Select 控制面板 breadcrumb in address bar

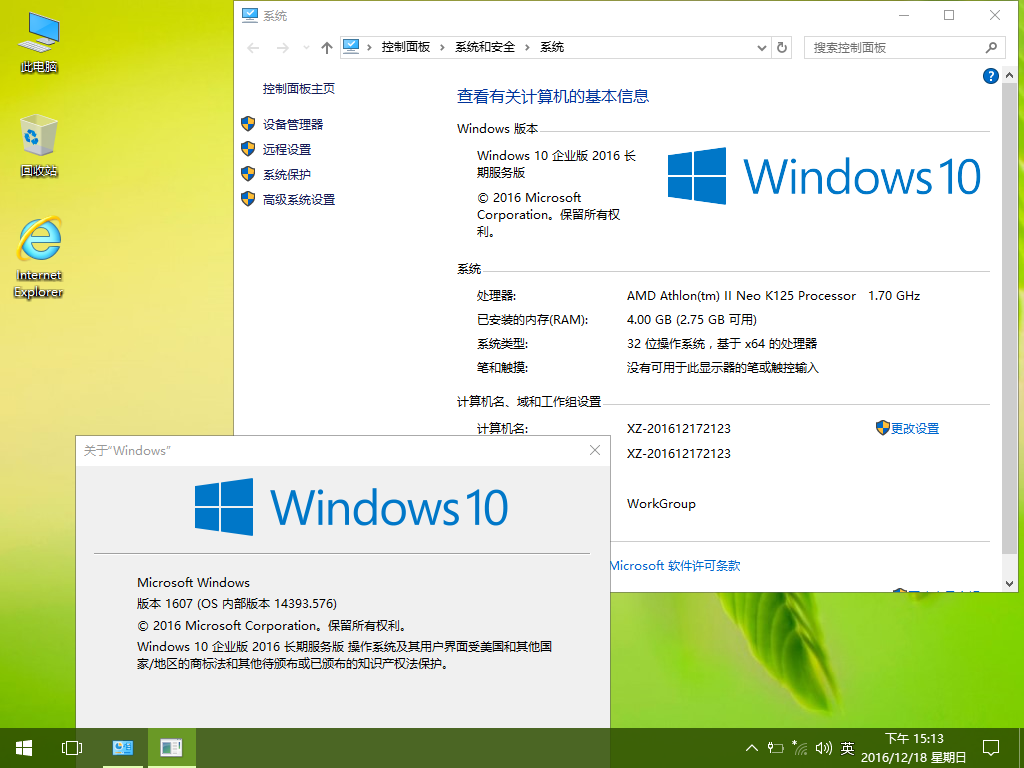406,47
